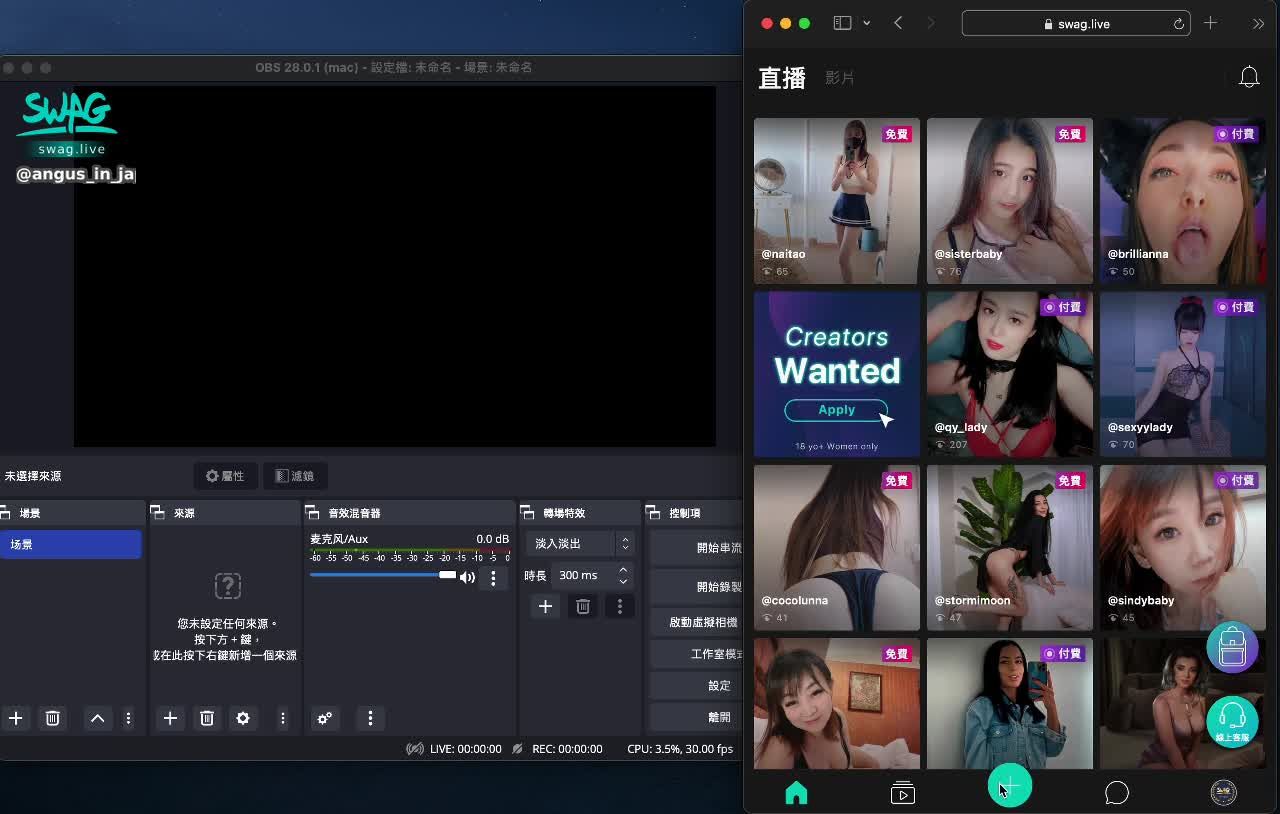Click 開始錄製 to start recording
Viewport: 1280px width, 814px height.
pyautogui.click(x=696, y=587)
